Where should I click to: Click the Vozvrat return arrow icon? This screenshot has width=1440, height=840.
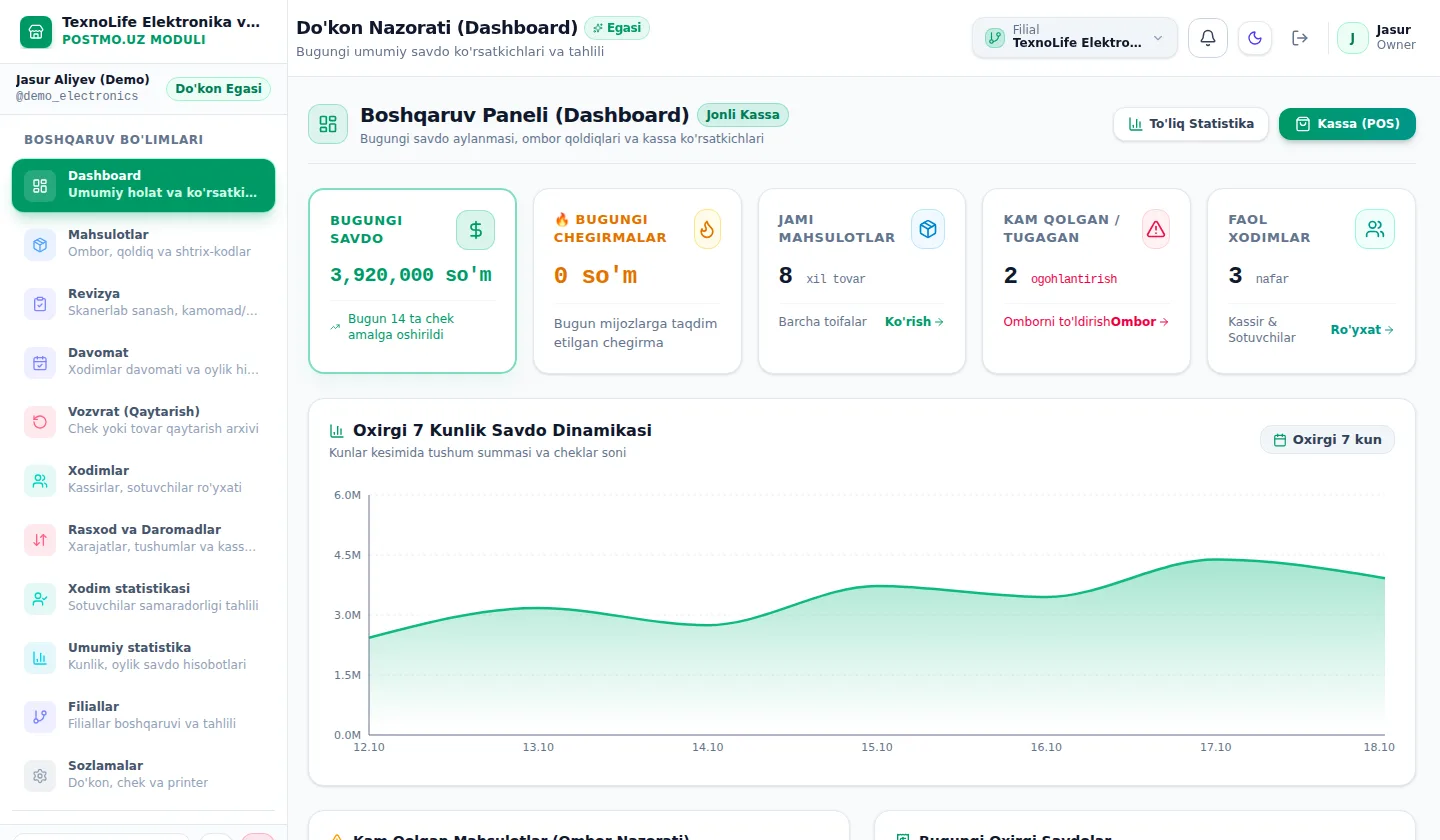[x=40, y=422]
